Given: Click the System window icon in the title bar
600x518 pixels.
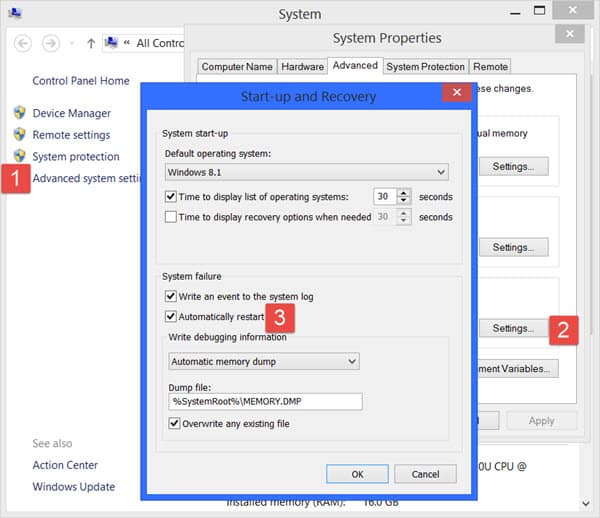Looking at the screenshot, I should [15, 13].
